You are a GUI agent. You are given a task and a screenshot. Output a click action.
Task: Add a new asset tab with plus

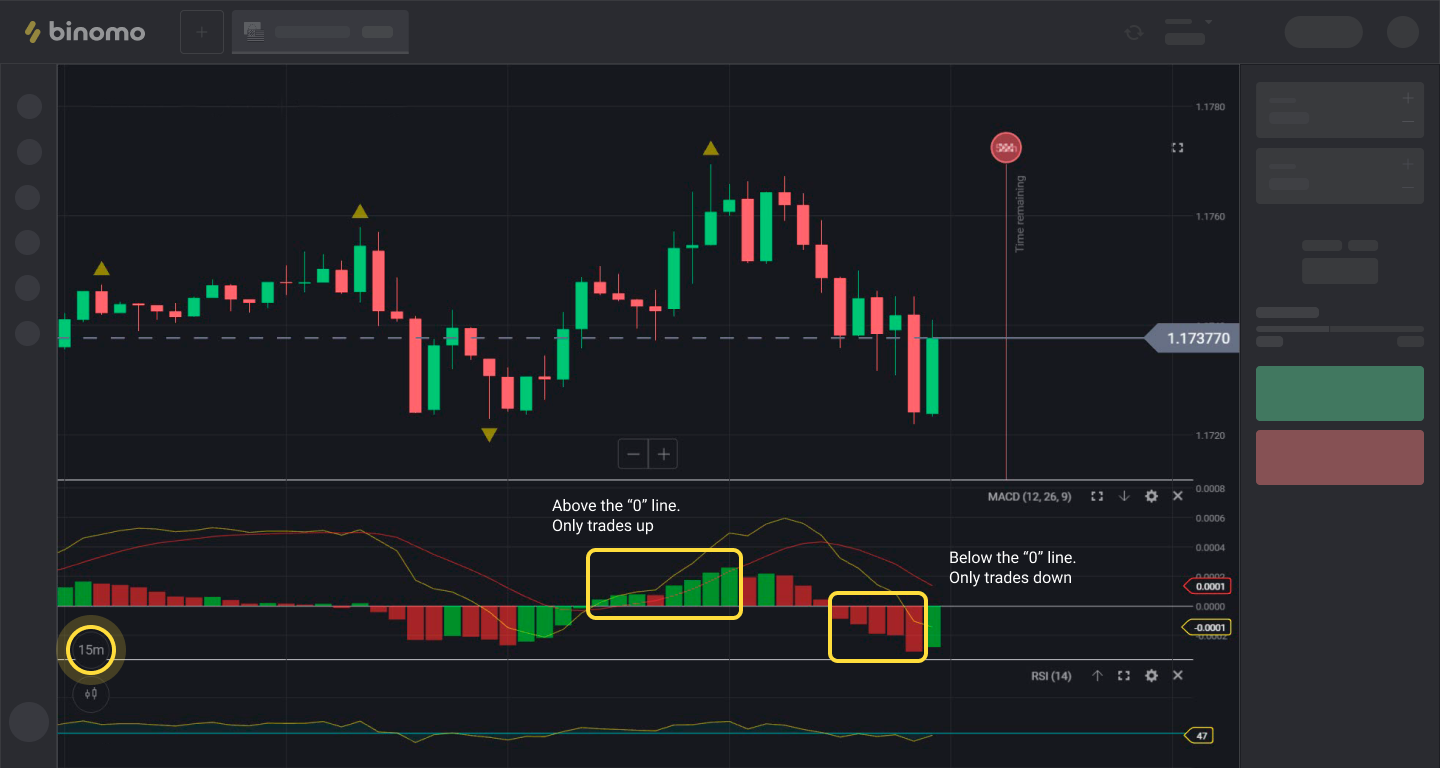point(201,32)
